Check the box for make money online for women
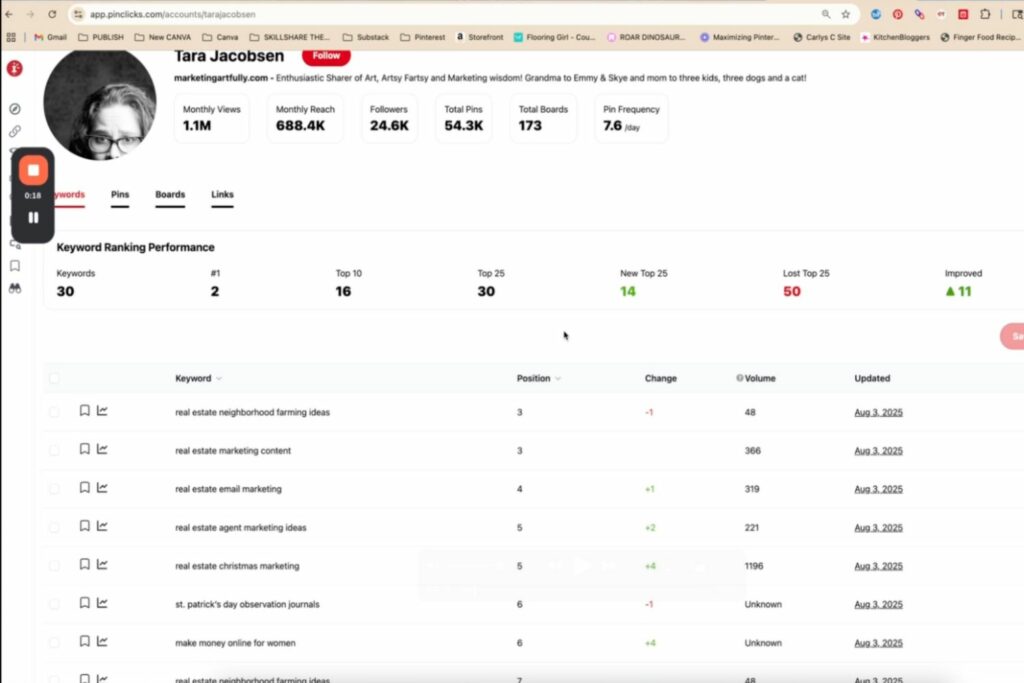 [54, 643]
